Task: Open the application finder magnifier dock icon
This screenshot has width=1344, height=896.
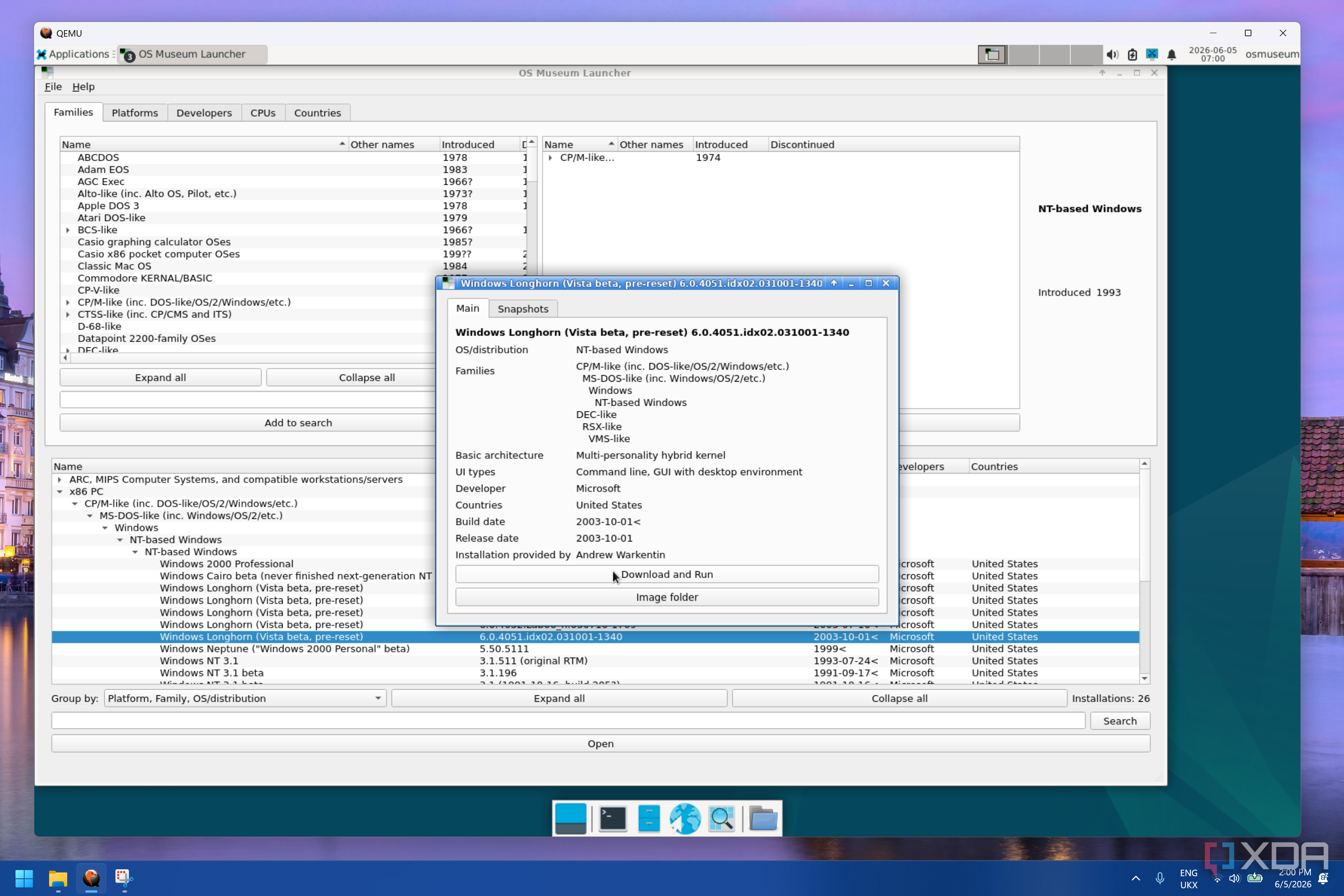Action: point(721,818)
